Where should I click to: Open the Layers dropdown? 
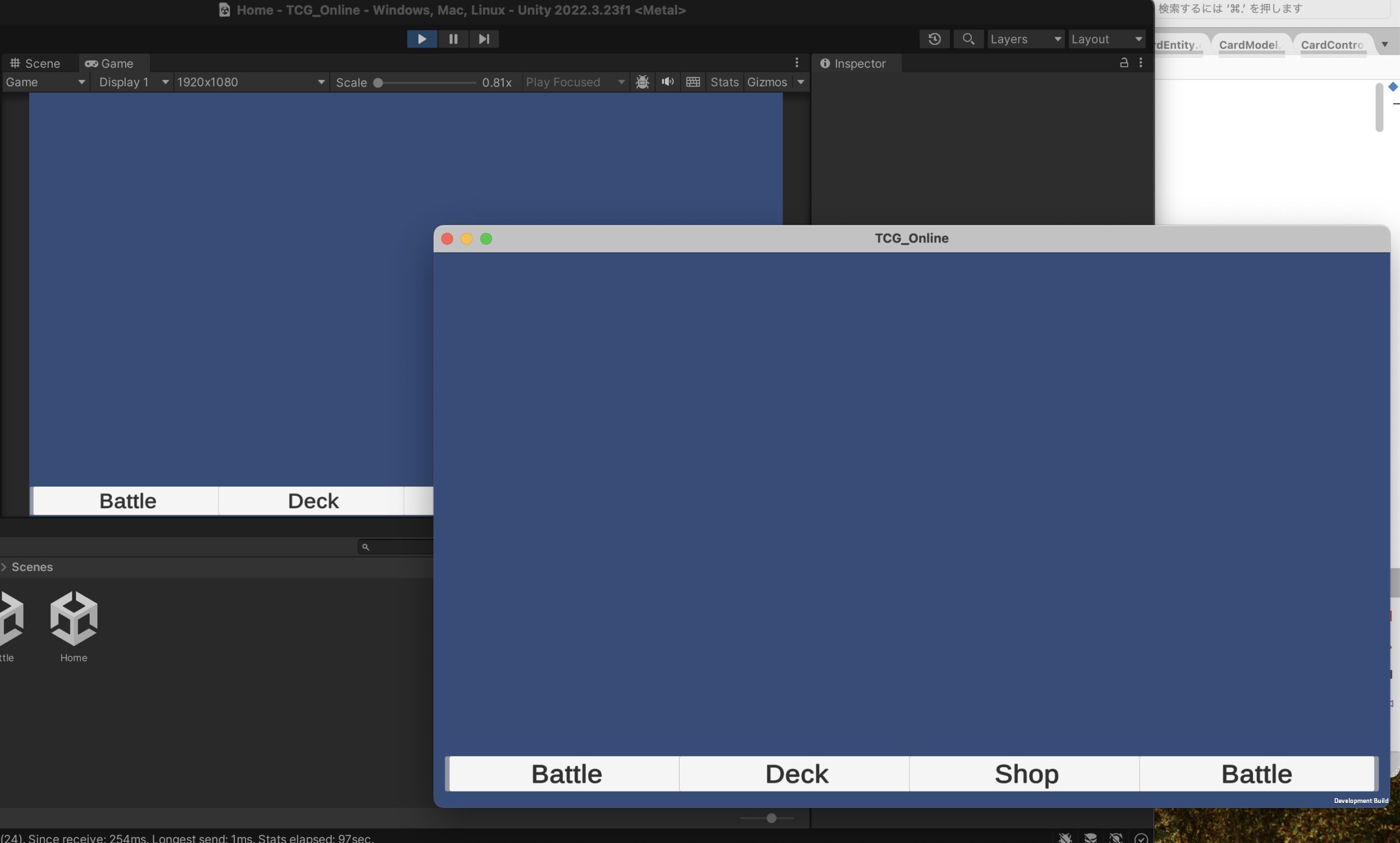[1025, 39]
